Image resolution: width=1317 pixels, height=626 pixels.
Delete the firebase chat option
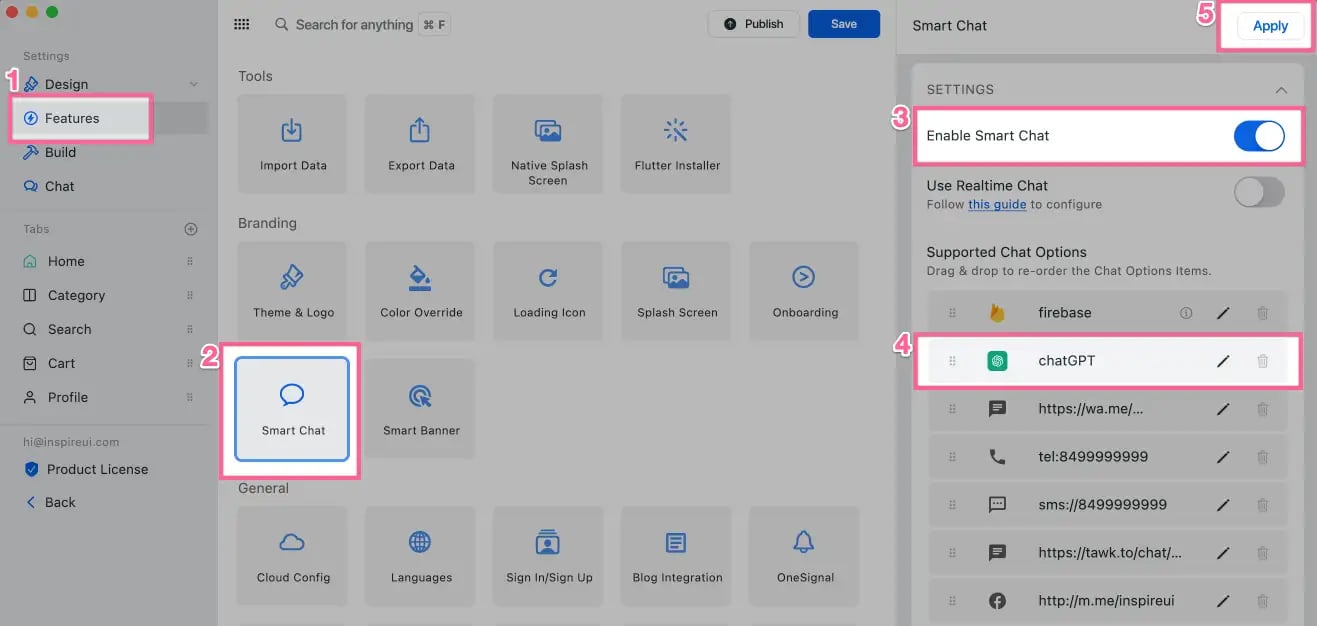pyautogui.click(x=1262, y=313)
